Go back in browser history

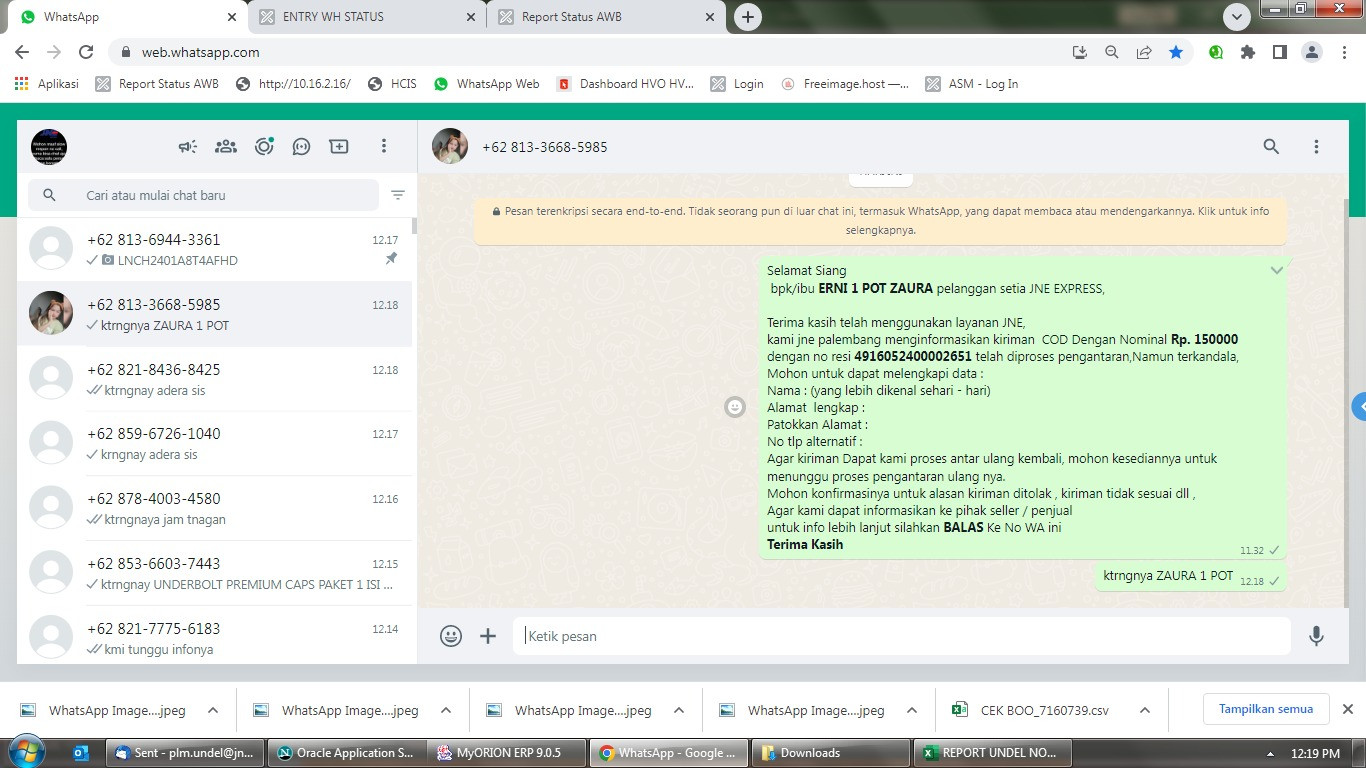[x=22, y=52]
